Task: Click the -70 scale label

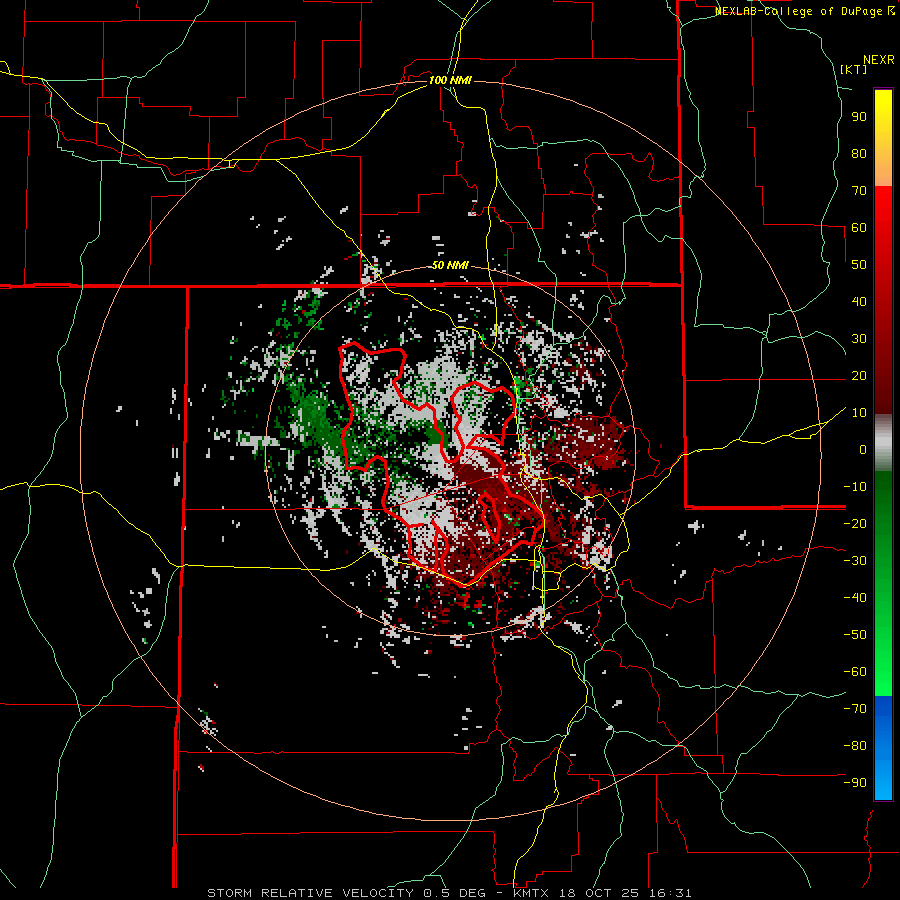Action: point(855,709)
